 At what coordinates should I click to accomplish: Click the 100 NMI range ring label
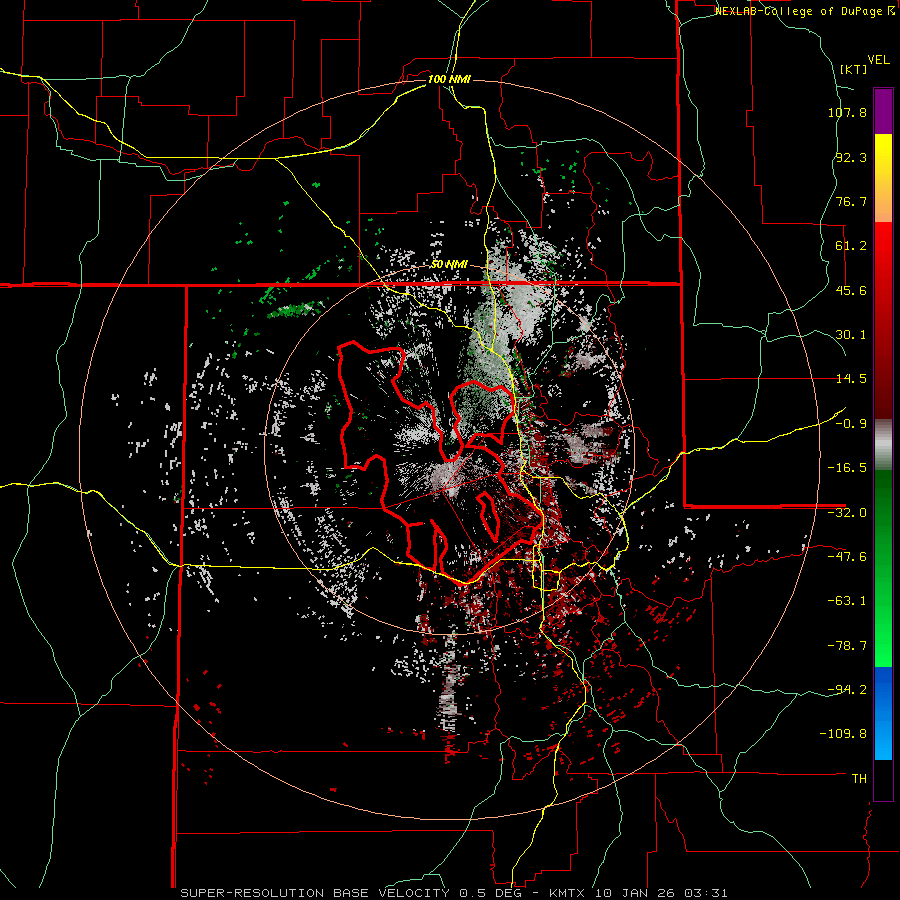(x=449, y=79)
